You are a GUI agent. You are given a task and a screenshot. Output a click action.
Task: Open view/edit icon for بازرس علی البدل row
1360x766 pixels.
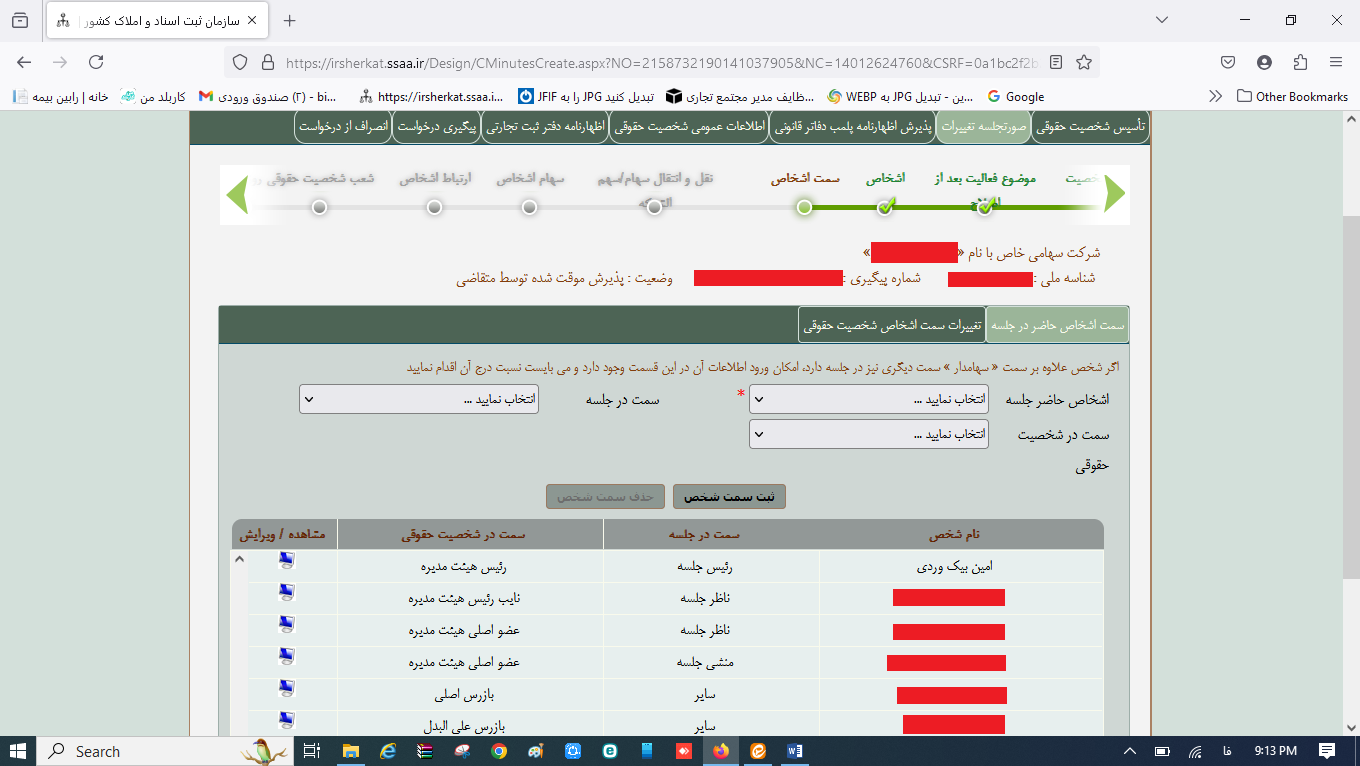(287, 720)
